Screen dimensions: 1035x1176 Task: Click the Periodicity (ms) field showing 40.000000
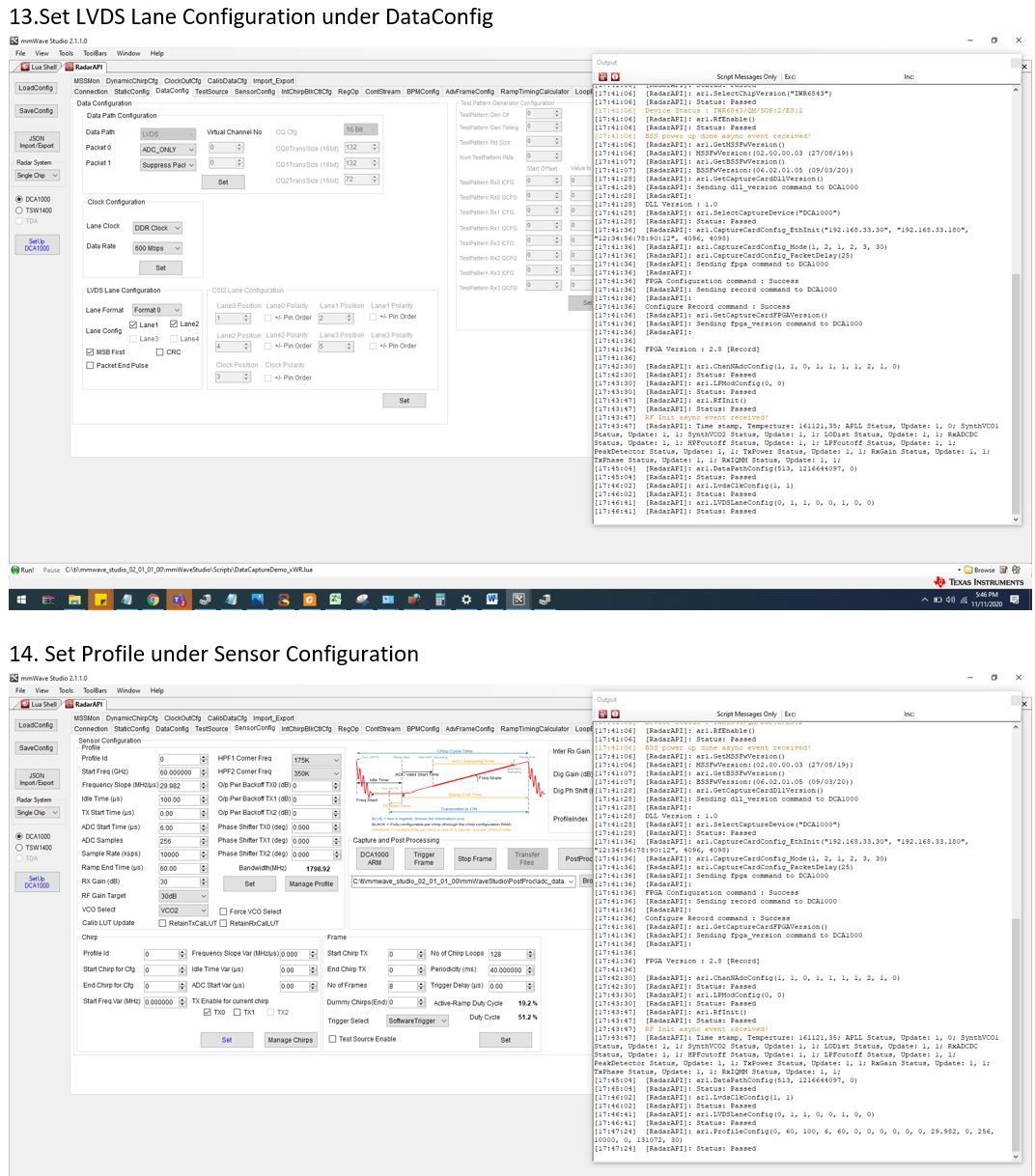pyautogui.click(x=510, y=969)
